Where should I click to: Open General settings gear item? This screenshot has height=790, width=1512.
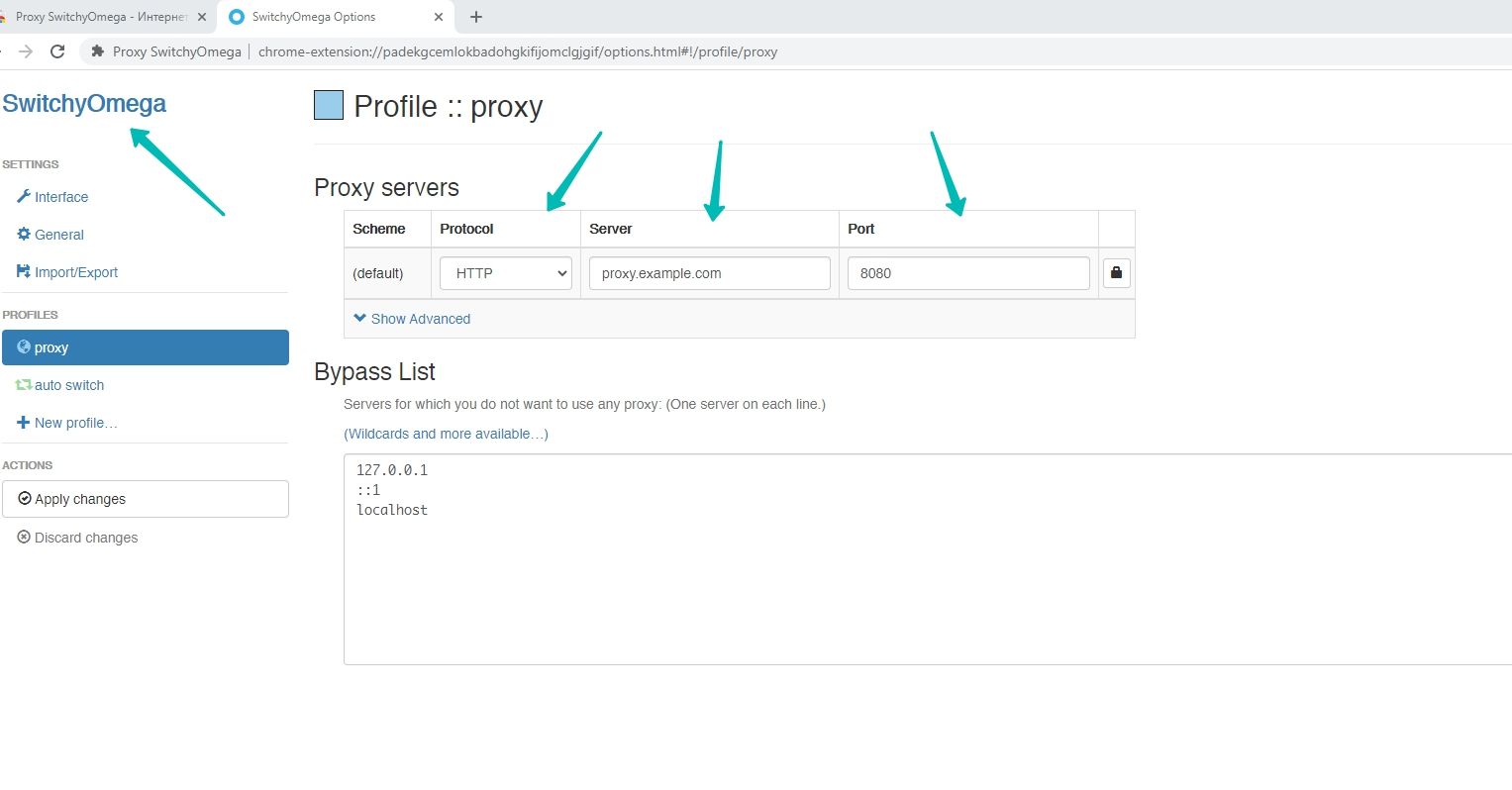pyautogui.click(x=50, y=235)
